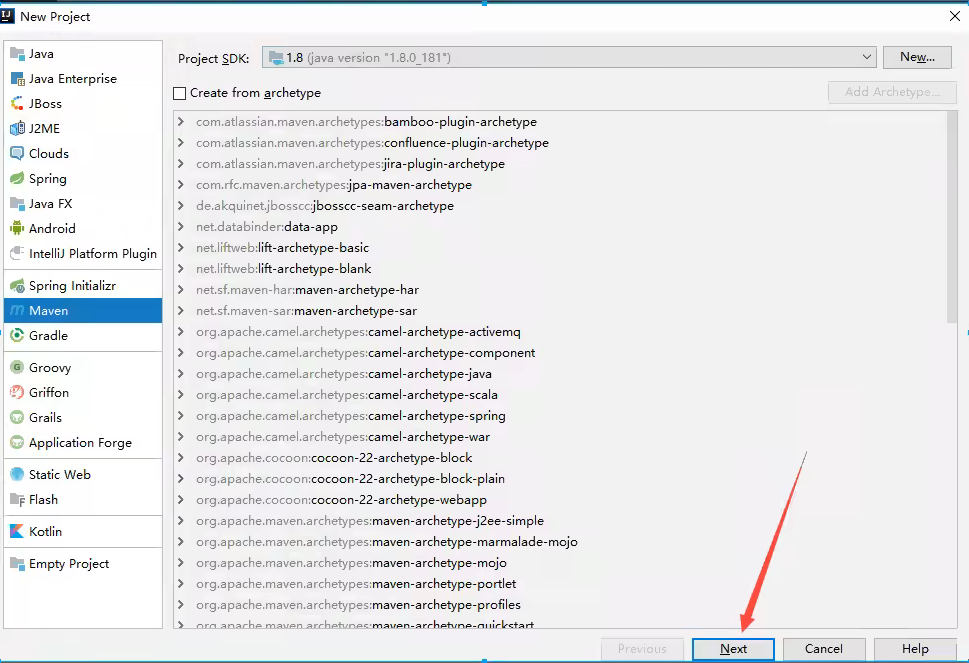Click the Java FX icon
This screenshot has width=969, height=663.
point(17,203)
